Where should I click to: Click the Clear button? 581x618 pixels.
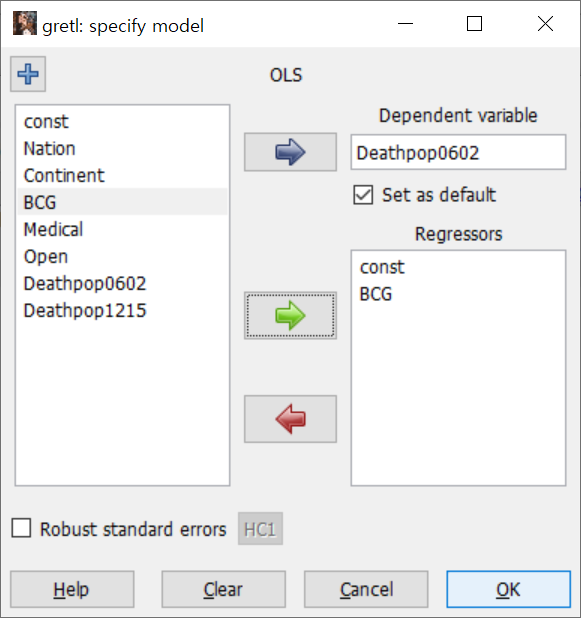(x=223, y=589)
